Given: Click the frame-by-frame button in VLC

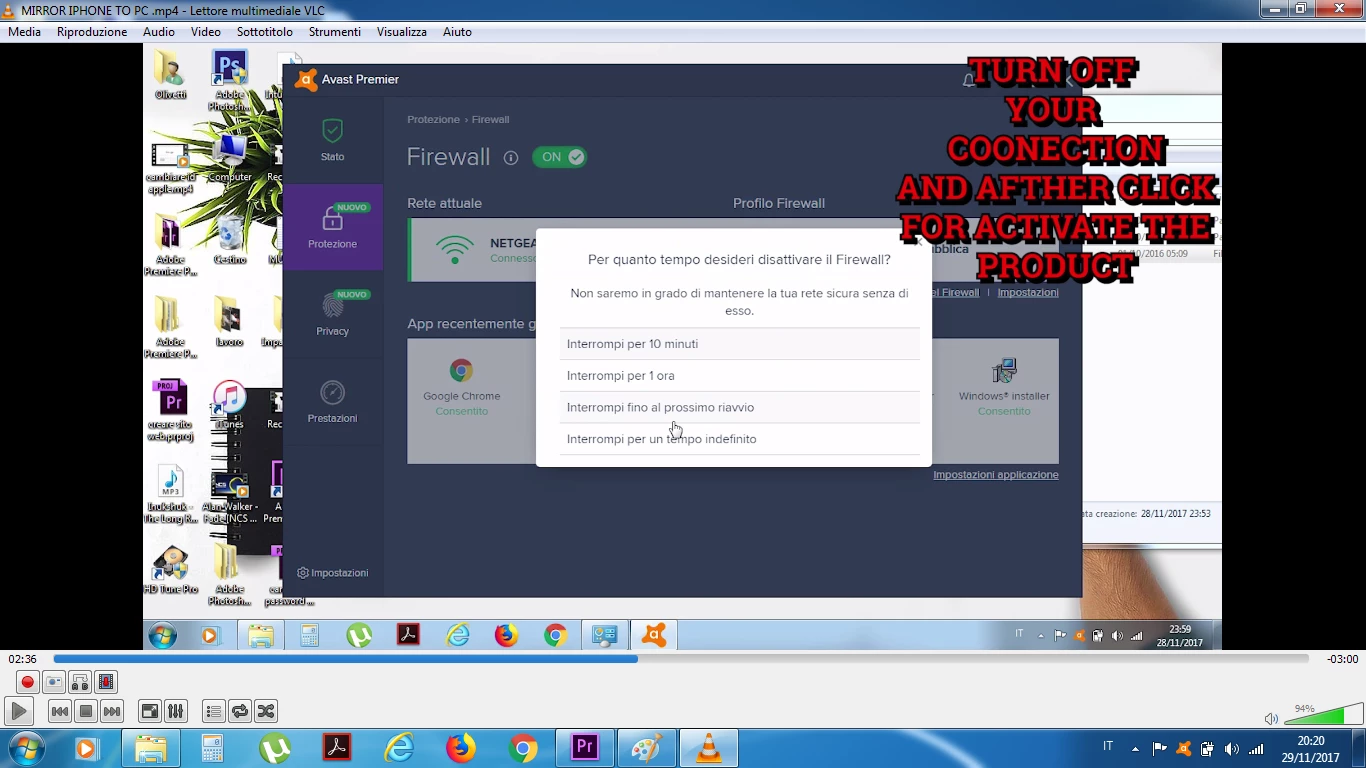Looking at the screenshot, I should click(106, 682).
